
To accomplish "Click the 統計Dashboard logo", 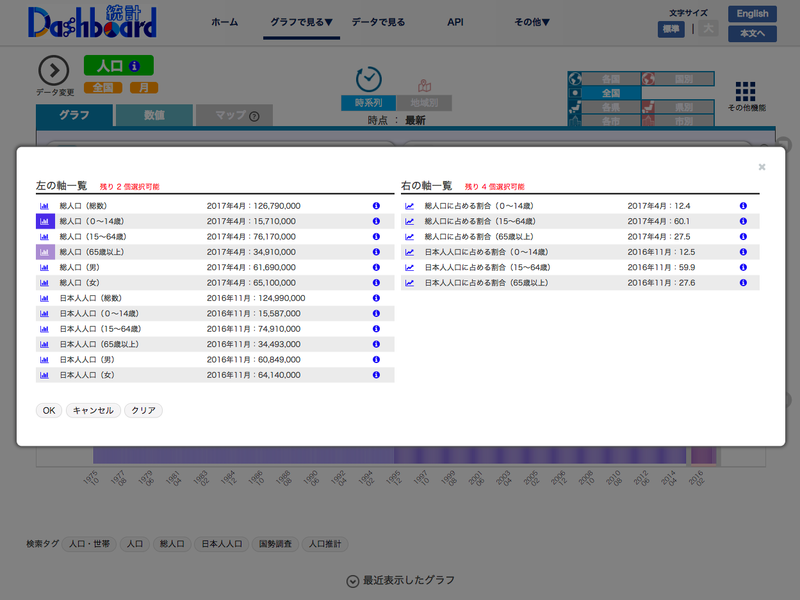I will tap(92, 22).
